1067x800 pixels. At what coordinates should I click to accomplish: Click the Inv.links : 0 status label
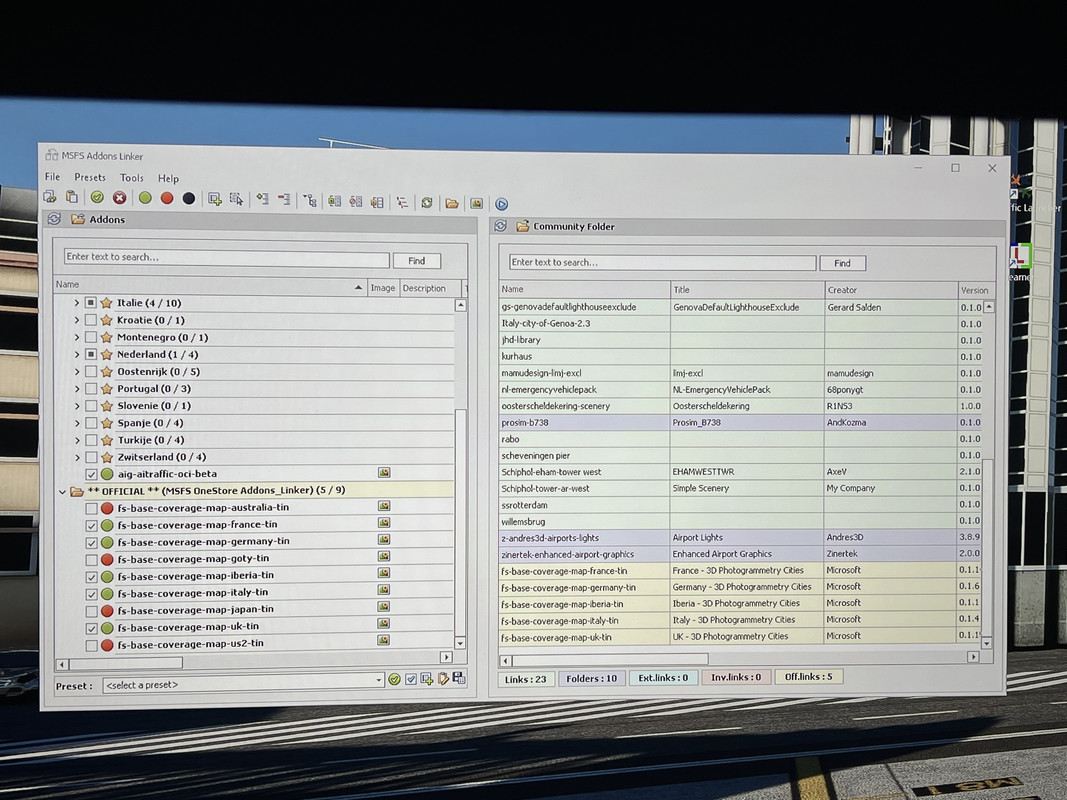click(736, 677)
